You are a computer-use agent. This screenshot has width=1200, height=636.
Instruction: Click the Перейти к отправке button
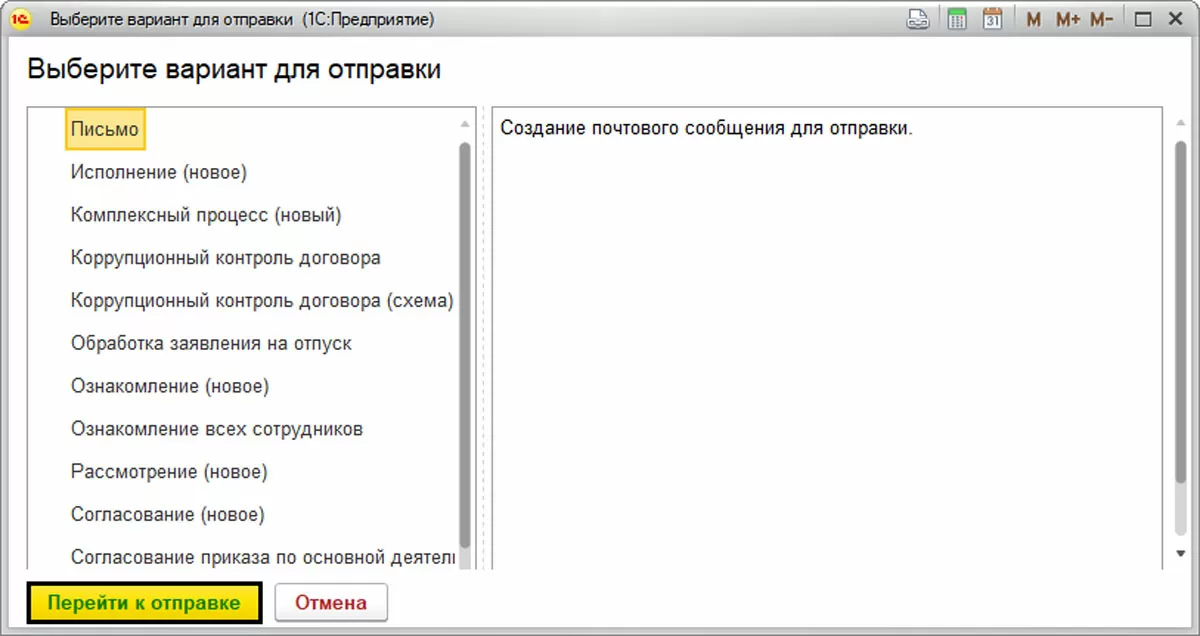point(144,603)
